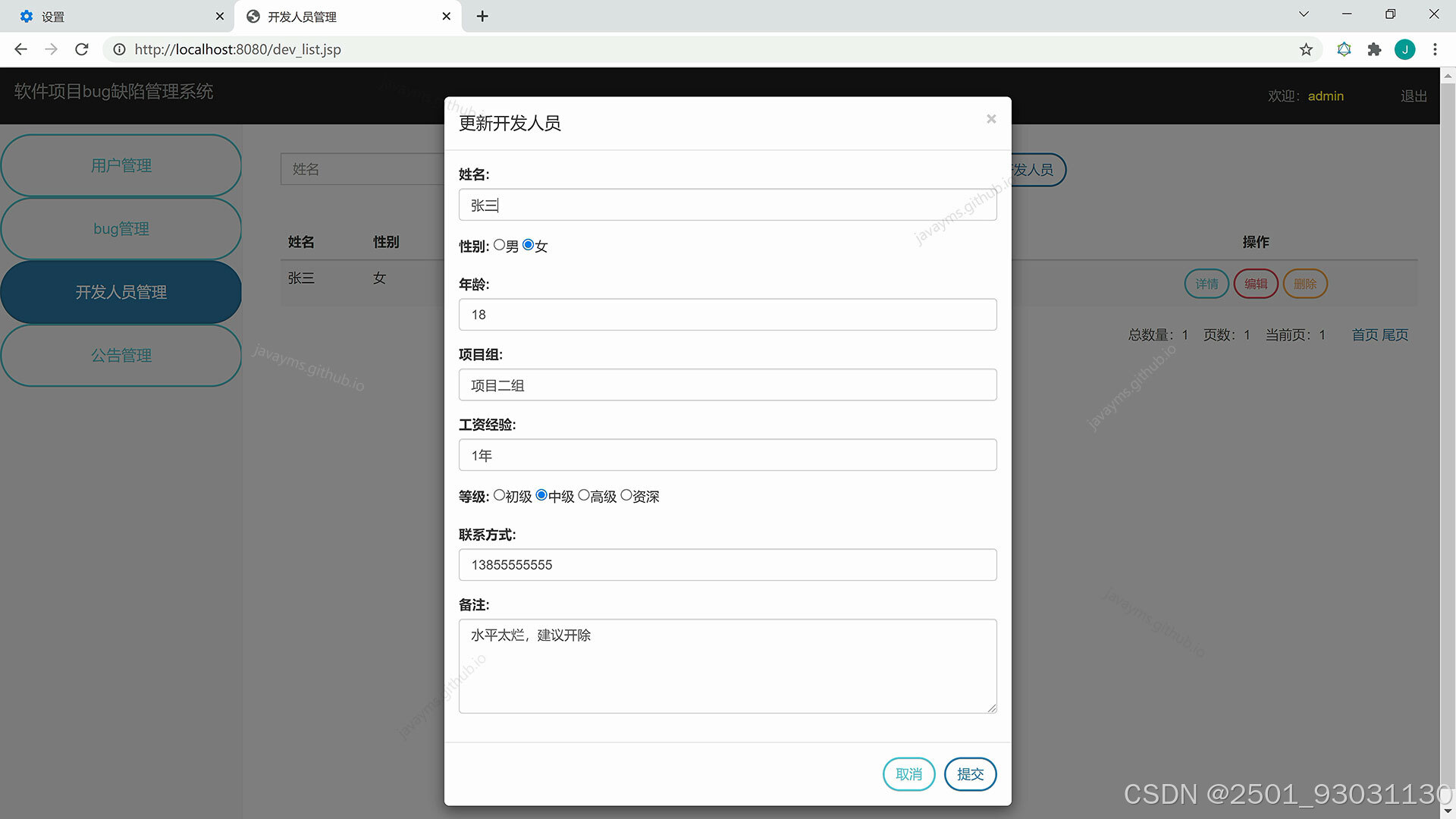Click the 性别 column header

tap(386, 242)
